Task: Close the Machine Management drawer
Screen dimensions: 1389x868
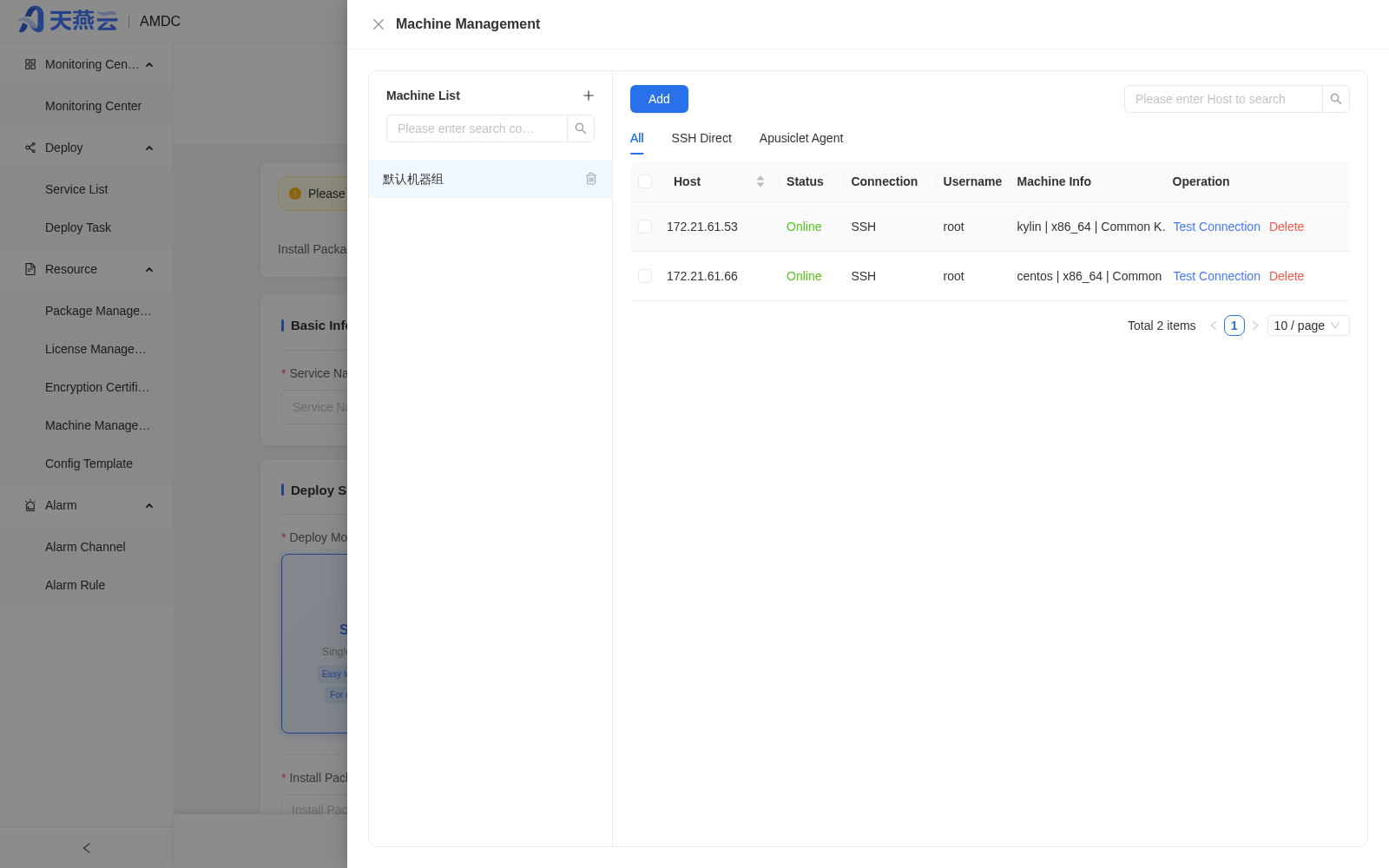Action: [379, 24]
